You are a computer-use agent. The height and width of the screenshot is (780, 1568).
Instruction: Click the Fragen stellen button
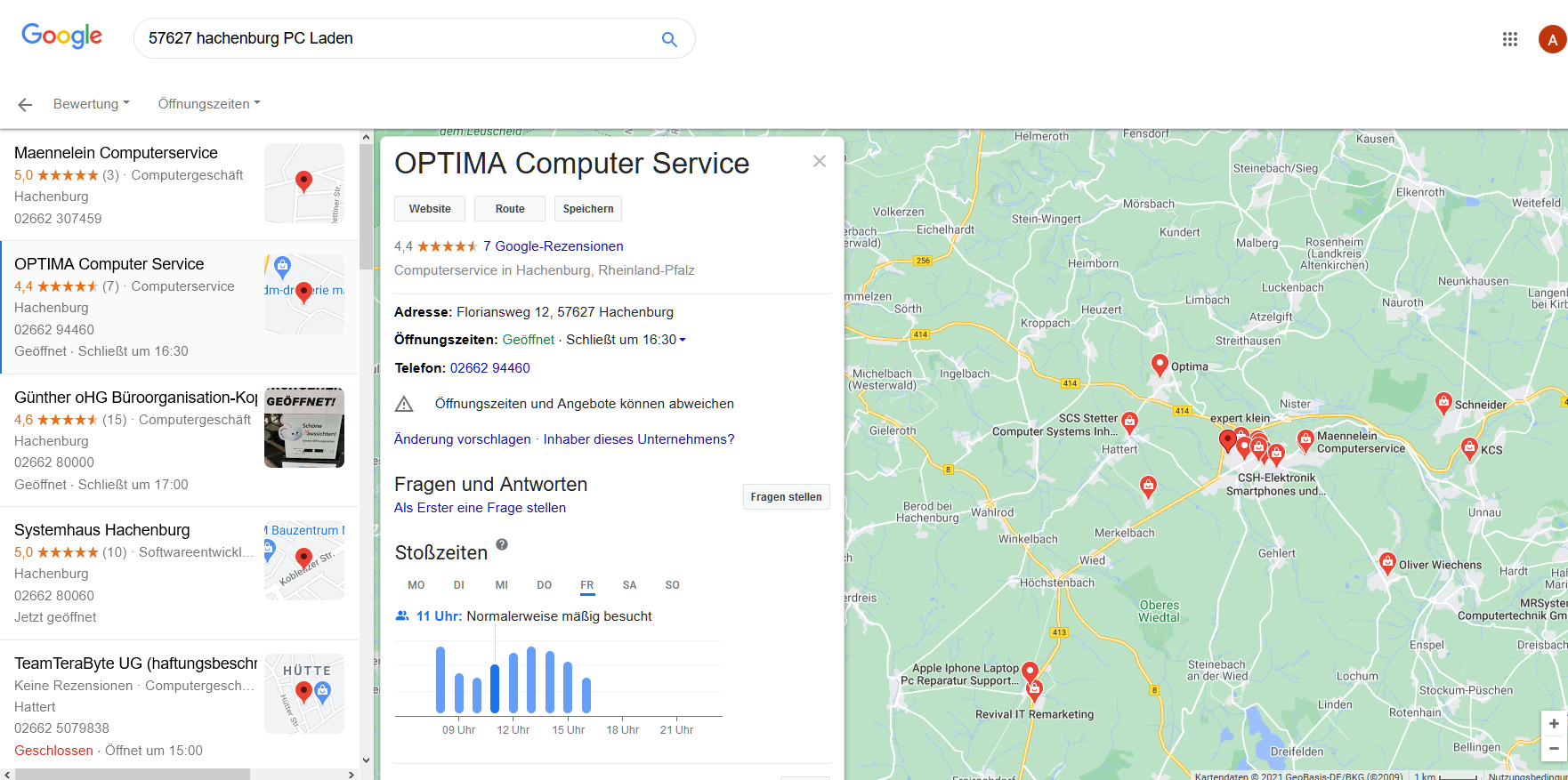pos(786,497)
